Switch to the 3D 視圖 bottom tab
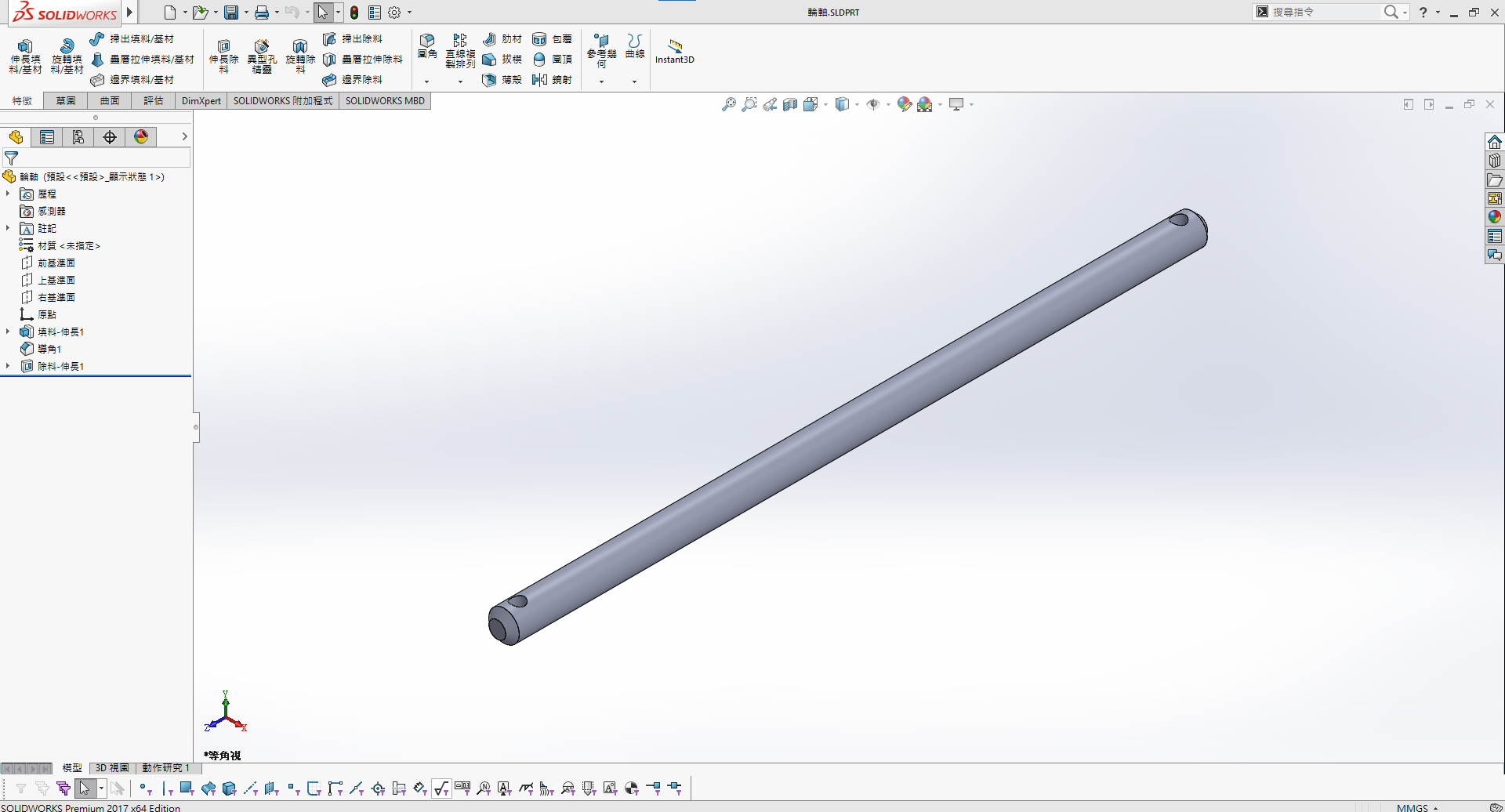 (x=112, y=768)
